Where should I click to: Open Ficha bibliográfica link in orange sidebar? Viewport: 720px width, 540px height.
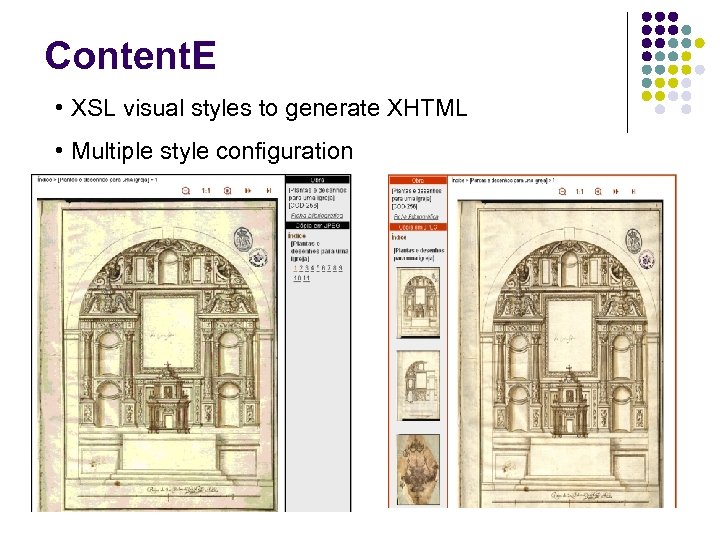click(416, 216)
